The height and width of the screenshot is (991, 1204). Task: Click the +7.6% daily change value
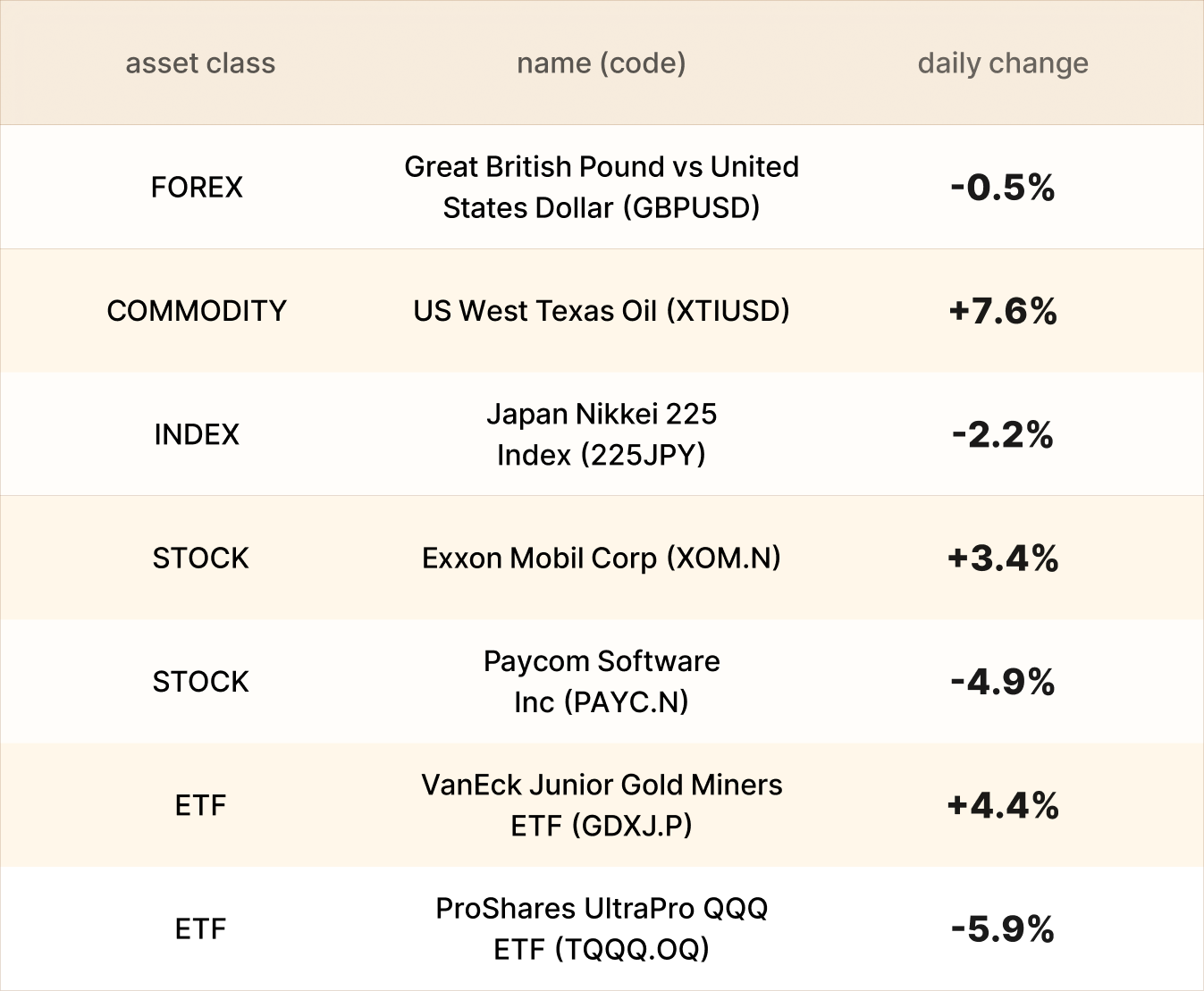pos(1003,311)
